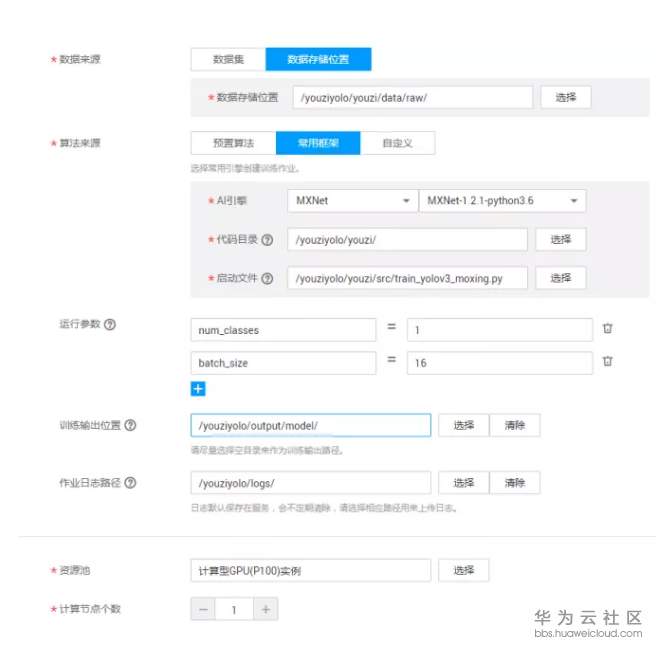
Task: Click the help icon beside 作业日志路径
Action: [x=131, y=483]
